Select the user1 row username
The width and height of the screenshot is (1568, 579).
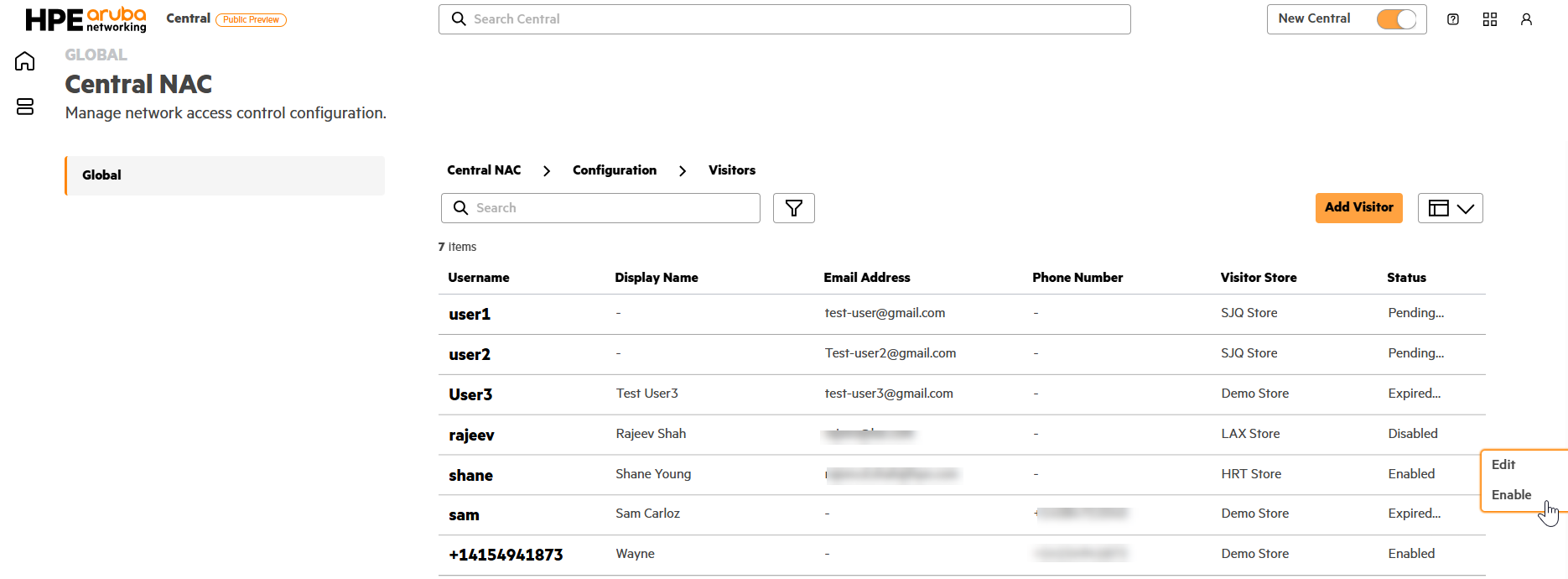pyautogui.click(x=470, y=315)
